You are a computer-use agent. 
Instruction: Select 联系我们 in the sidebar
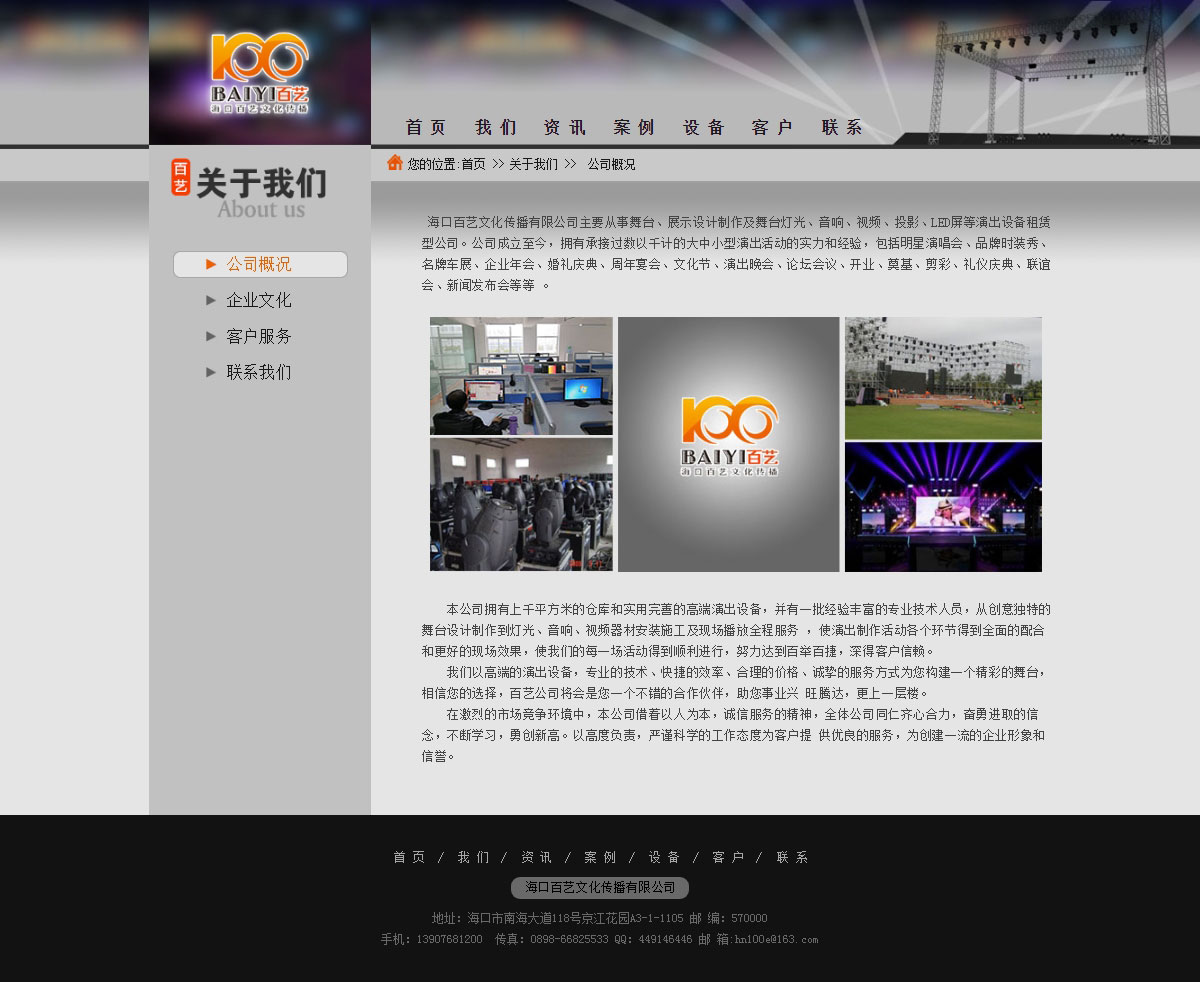pos(259,372)
